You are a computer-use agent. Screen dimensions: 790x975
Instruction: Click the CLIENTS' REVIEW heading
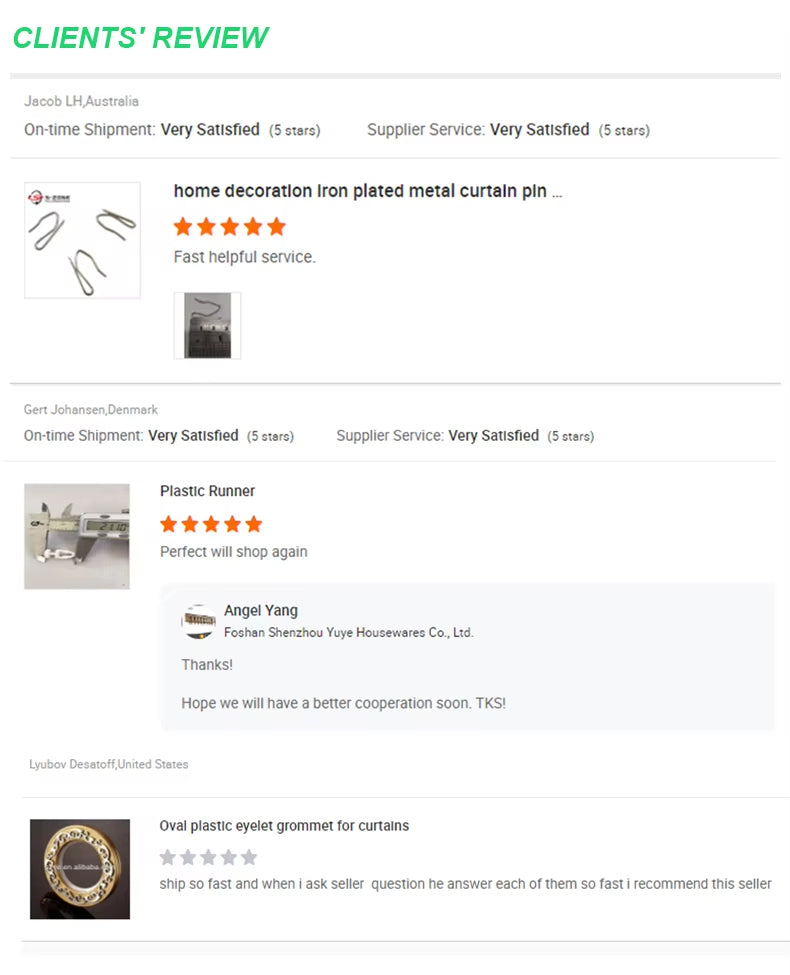141,37
